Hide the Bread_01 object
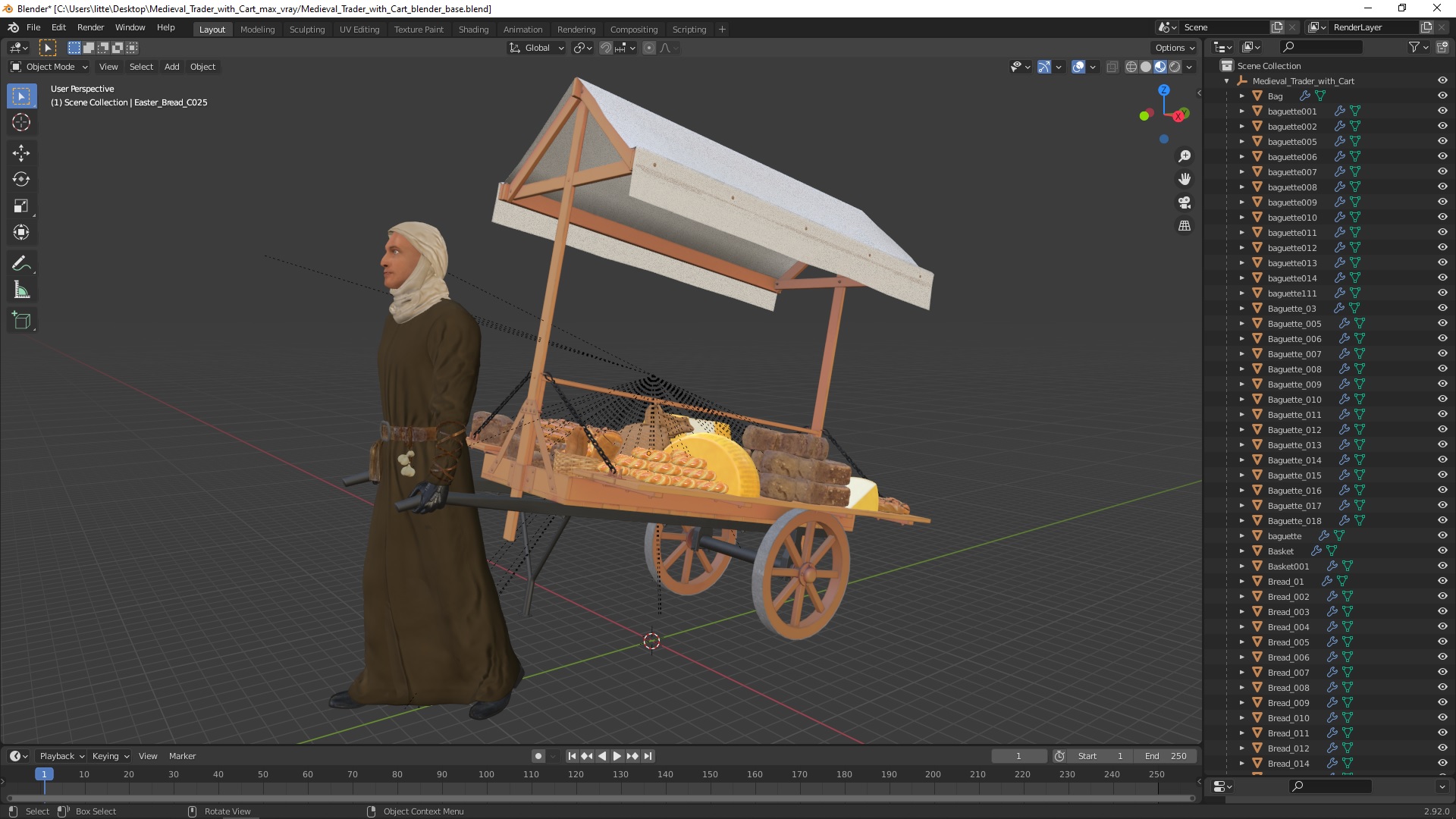The height and width of the screenshot is (819, 1456). (x=1442, y=581)
